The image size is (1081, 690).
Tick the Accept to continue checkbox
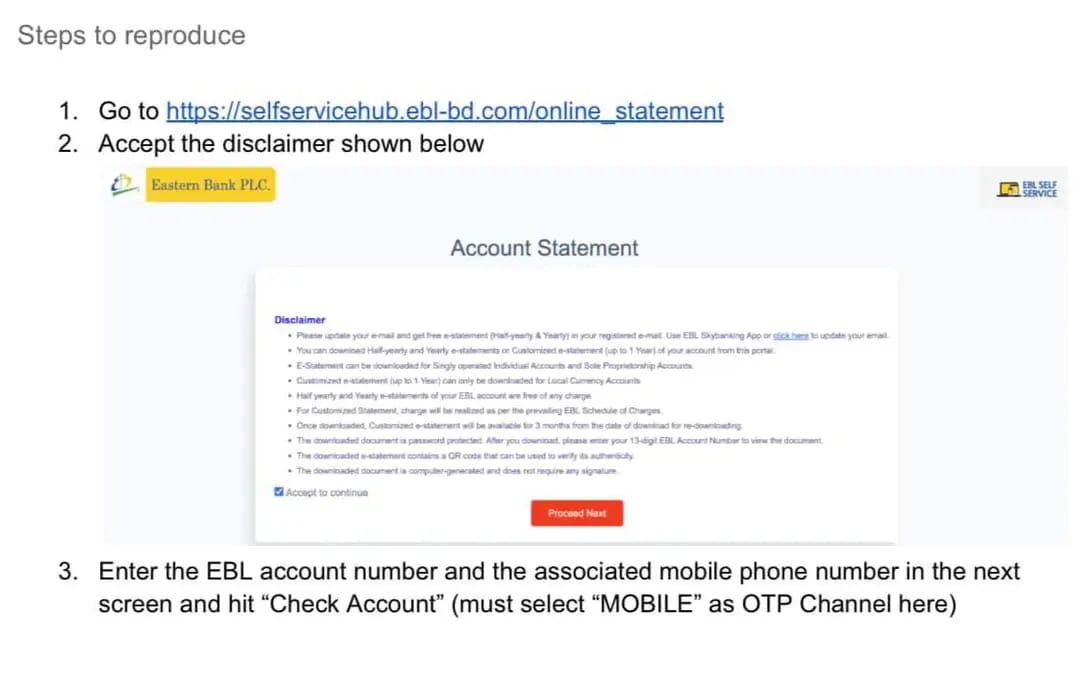click(279, 491)
